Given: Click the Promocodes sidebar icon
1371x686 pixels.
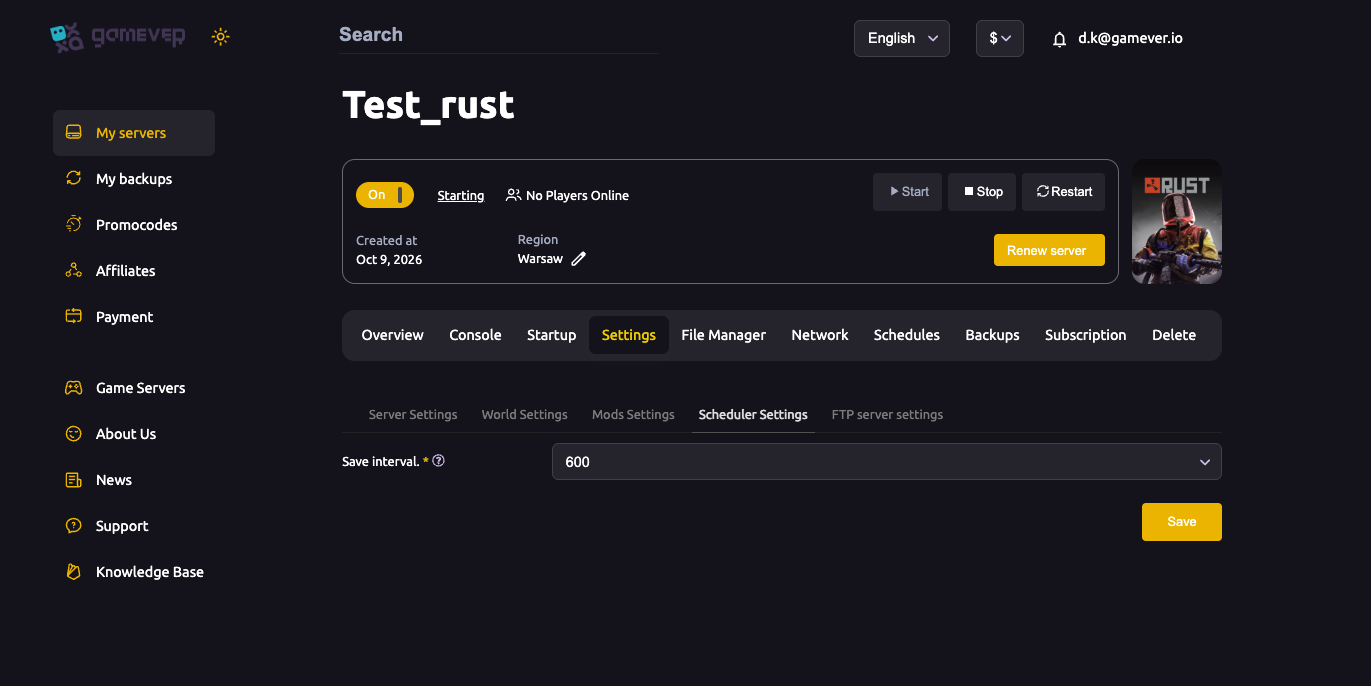Looking at the screenshot, I should pos(73,225).
